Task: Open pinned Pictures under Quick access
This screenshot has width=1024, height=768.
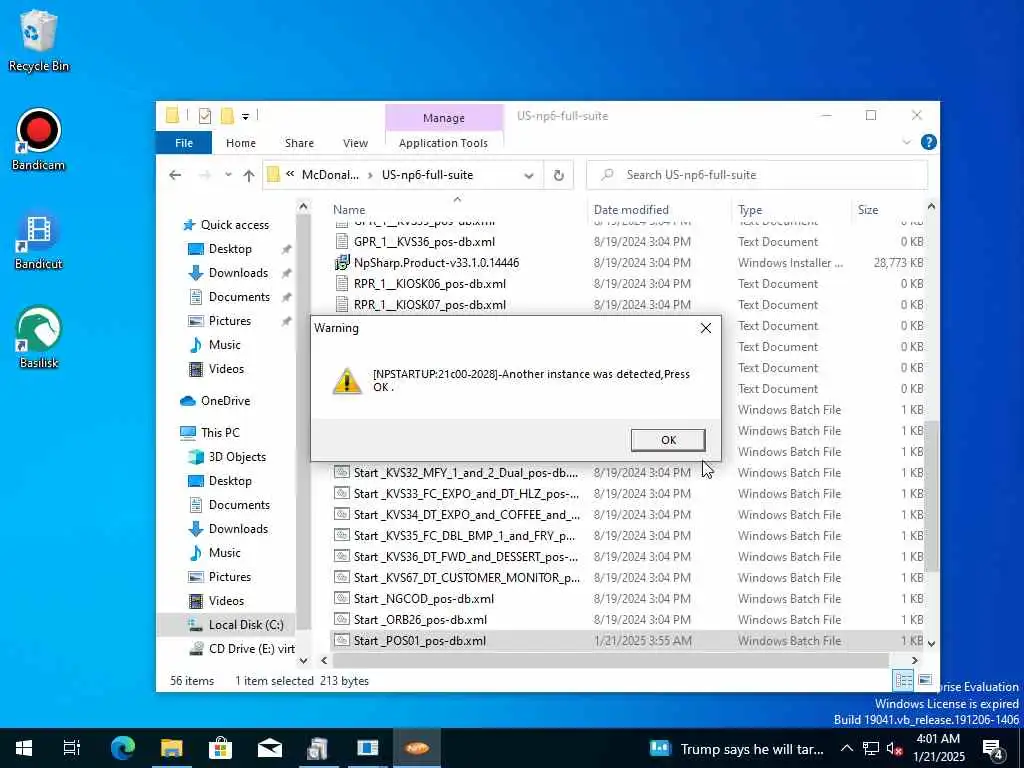Action: pyautogui.click(x=230, y=321)
